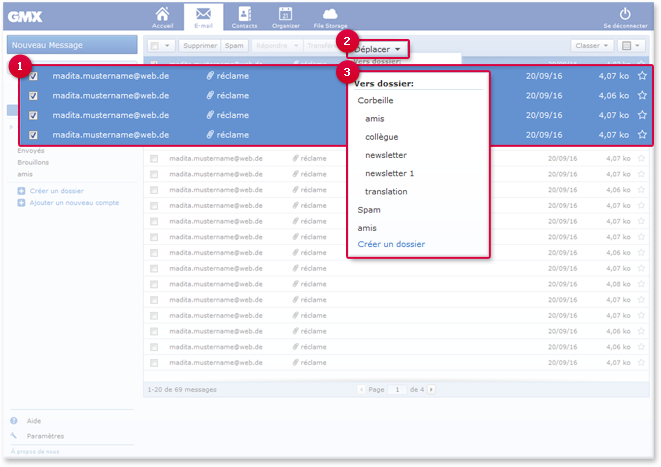Image resolution: width=661 pixels, height=467 pixels.
Task: Uncheck the fourth selected email checkbox
Action: (33, 135)
